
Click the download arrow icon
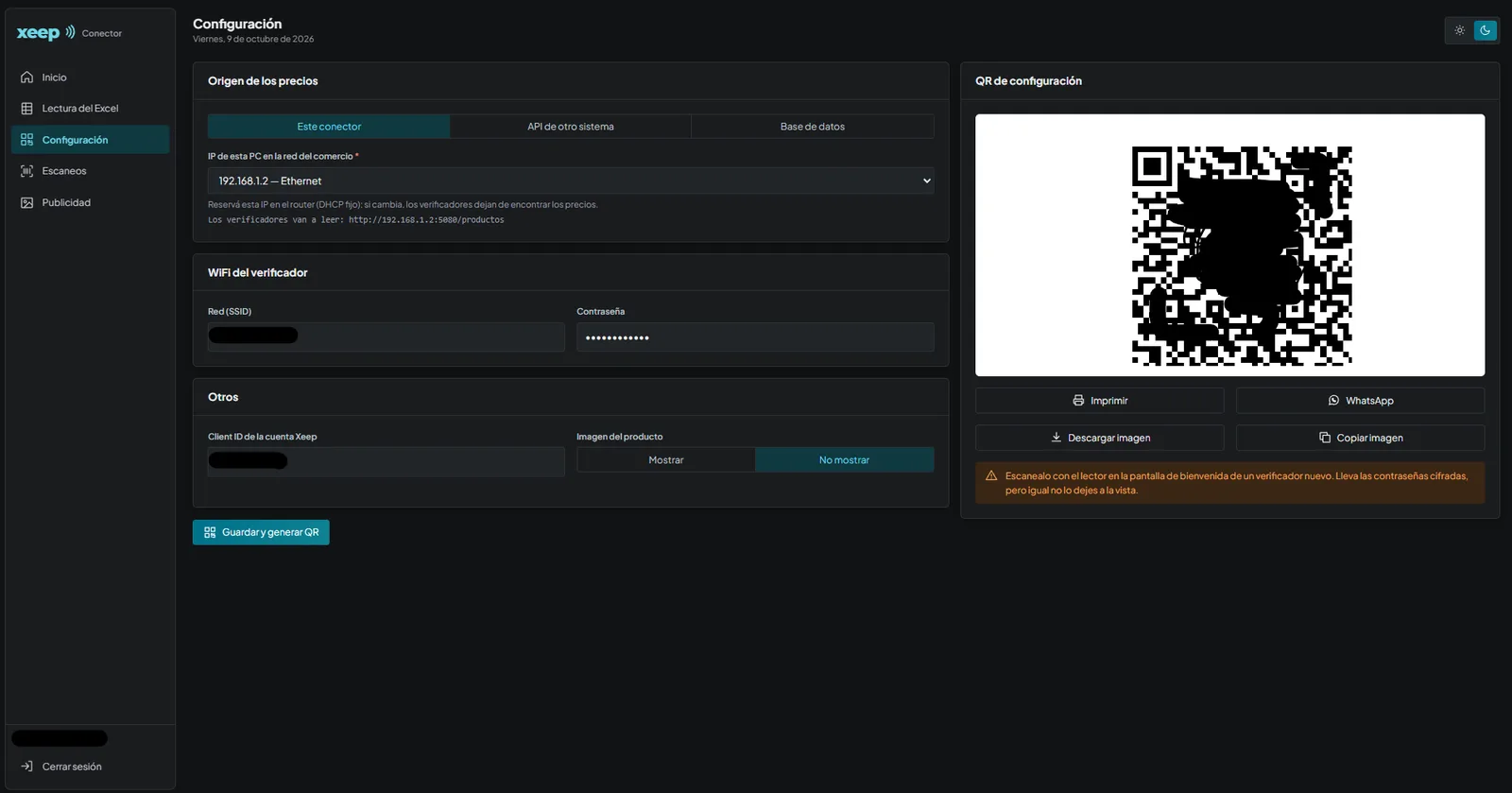(x=1057, y=438)
